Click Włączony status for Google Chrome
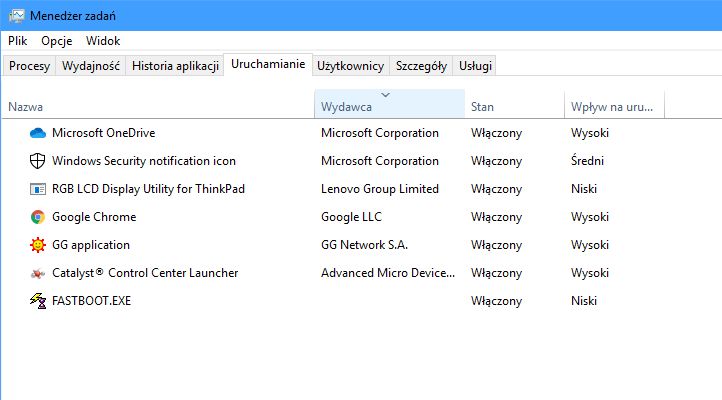Viewport: 722px width, 400px height. pos(496,218)
